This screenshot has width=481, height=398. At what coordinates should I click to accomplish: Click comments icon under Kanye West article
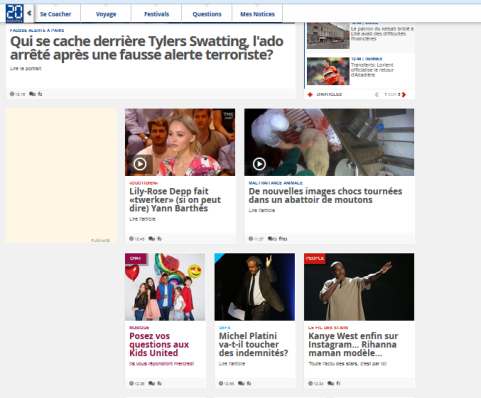point(331,383)
